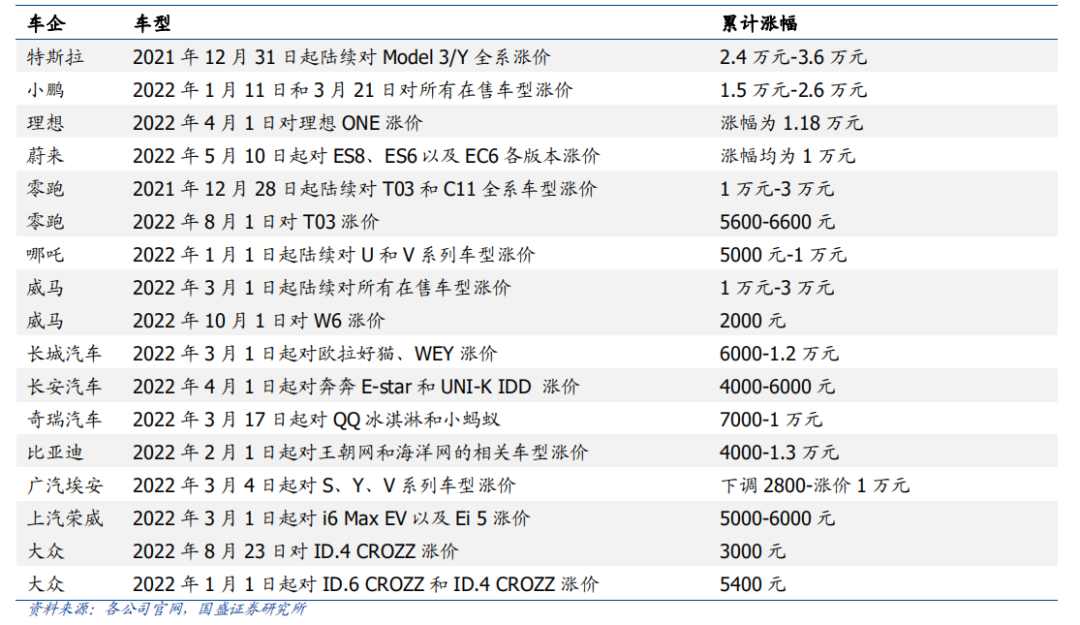Click the value 5400 元
This screenshot has height=625, width=1080.
point(752,584)
